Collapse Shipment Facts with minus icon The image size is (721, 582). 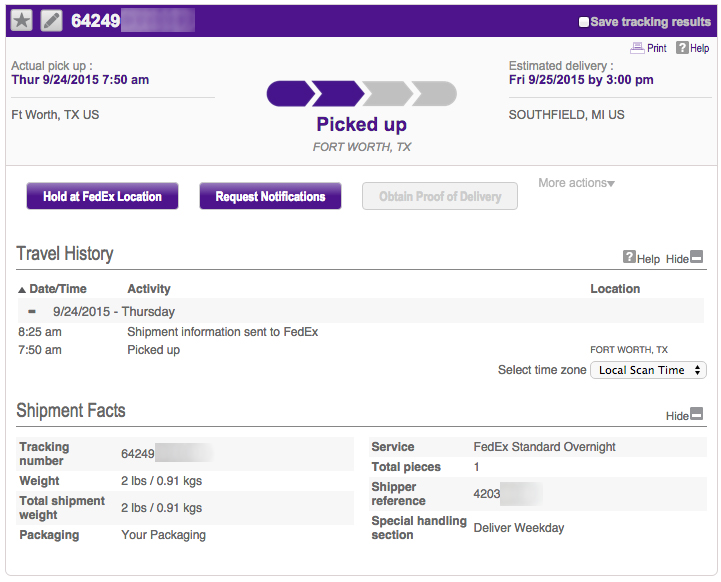click(x=697, y=414)
